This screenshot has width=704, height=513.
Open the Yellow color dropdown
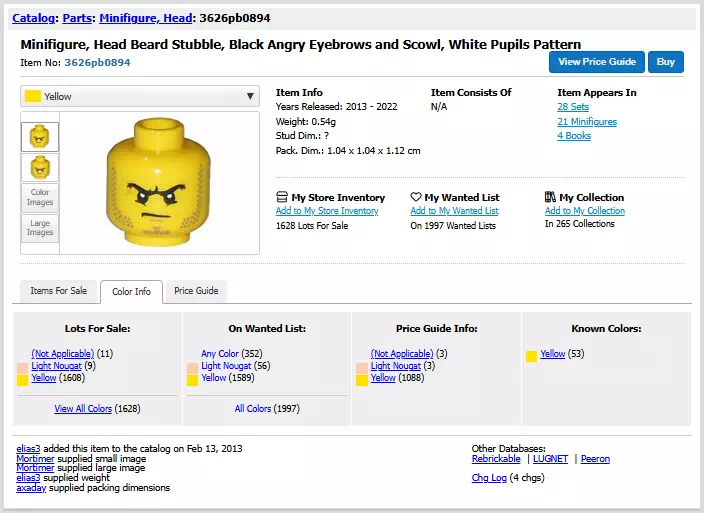140,96
